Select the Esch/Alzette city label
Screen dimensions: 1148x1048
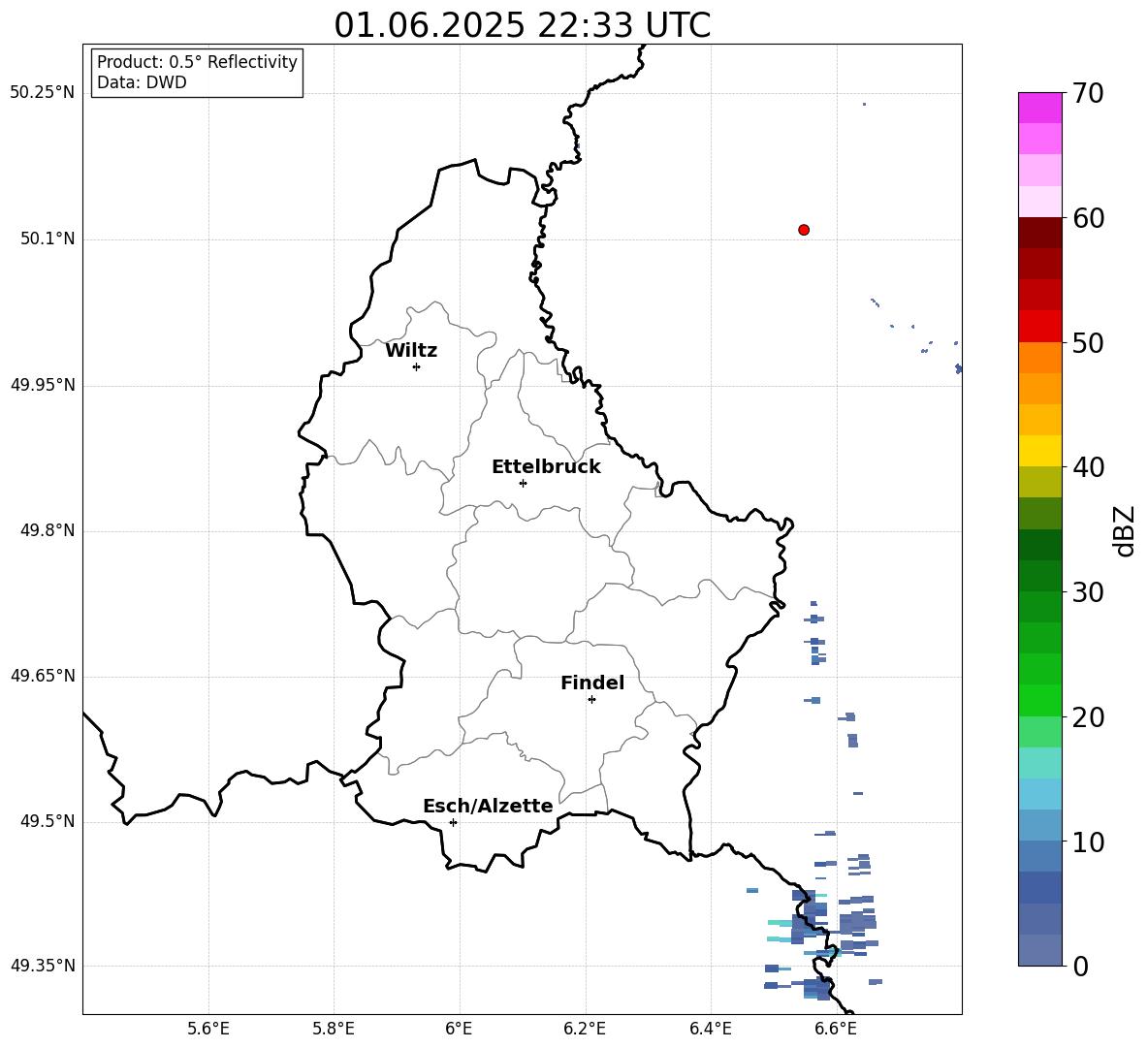point(489,806)
